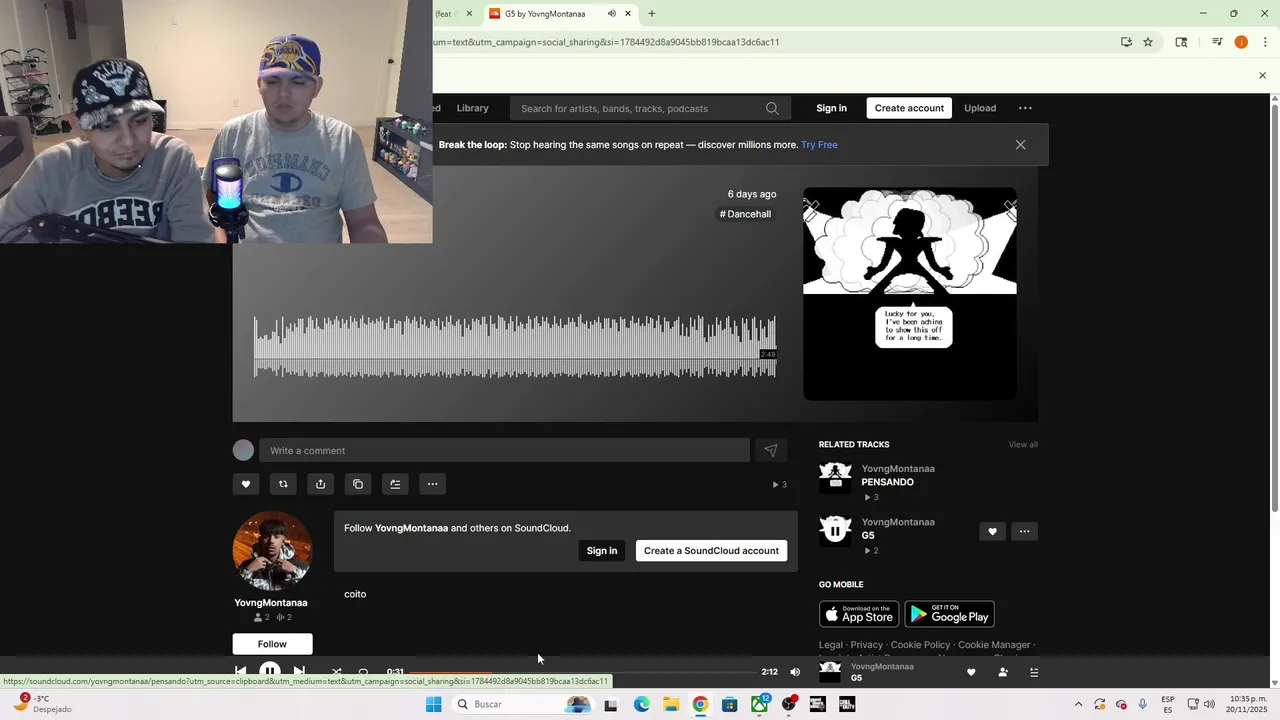Like the track with the heart icon

(x=246, y=484)
